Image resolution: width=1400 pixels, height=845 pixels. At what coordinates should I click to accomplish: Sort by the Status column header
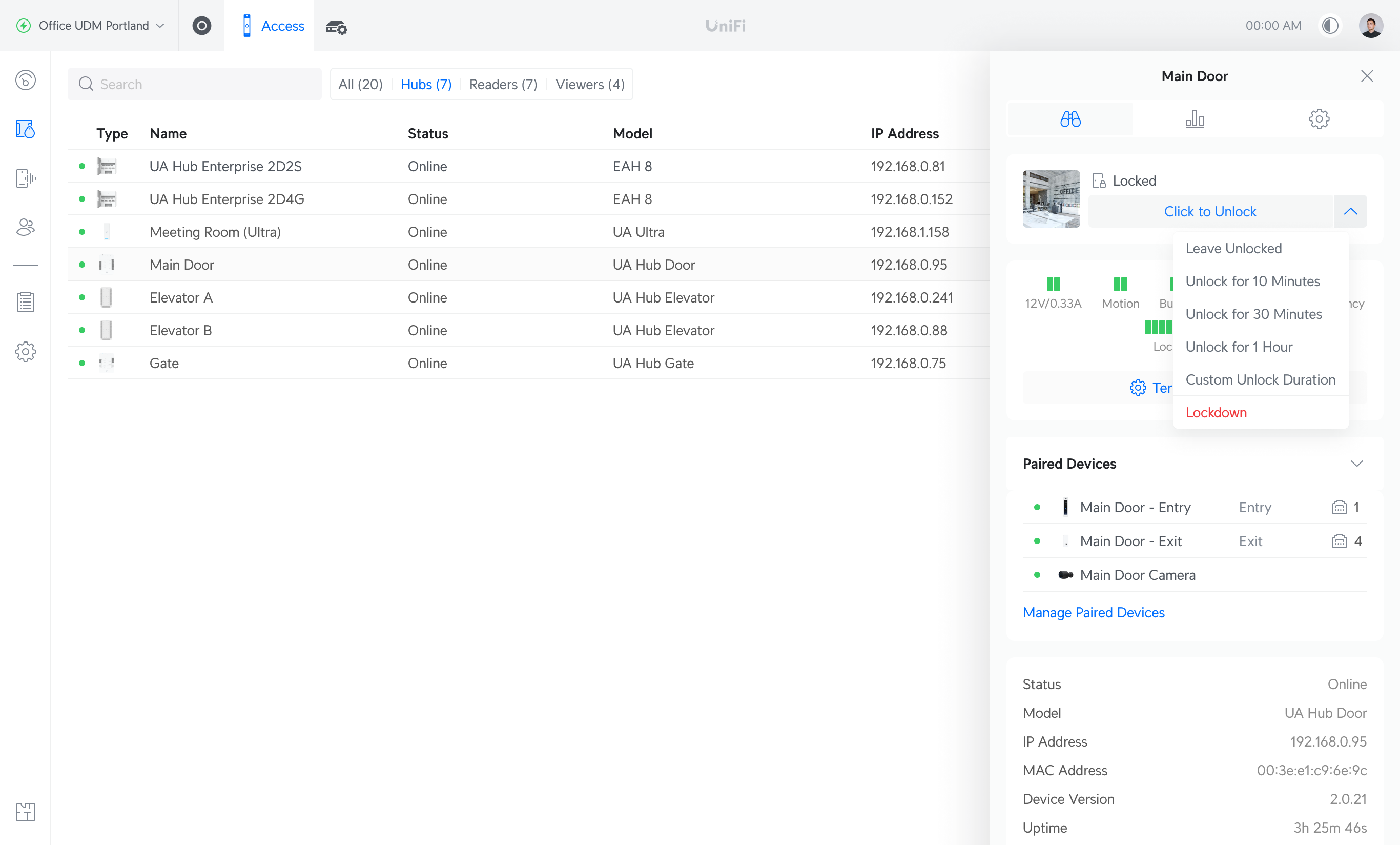point(428,134)
